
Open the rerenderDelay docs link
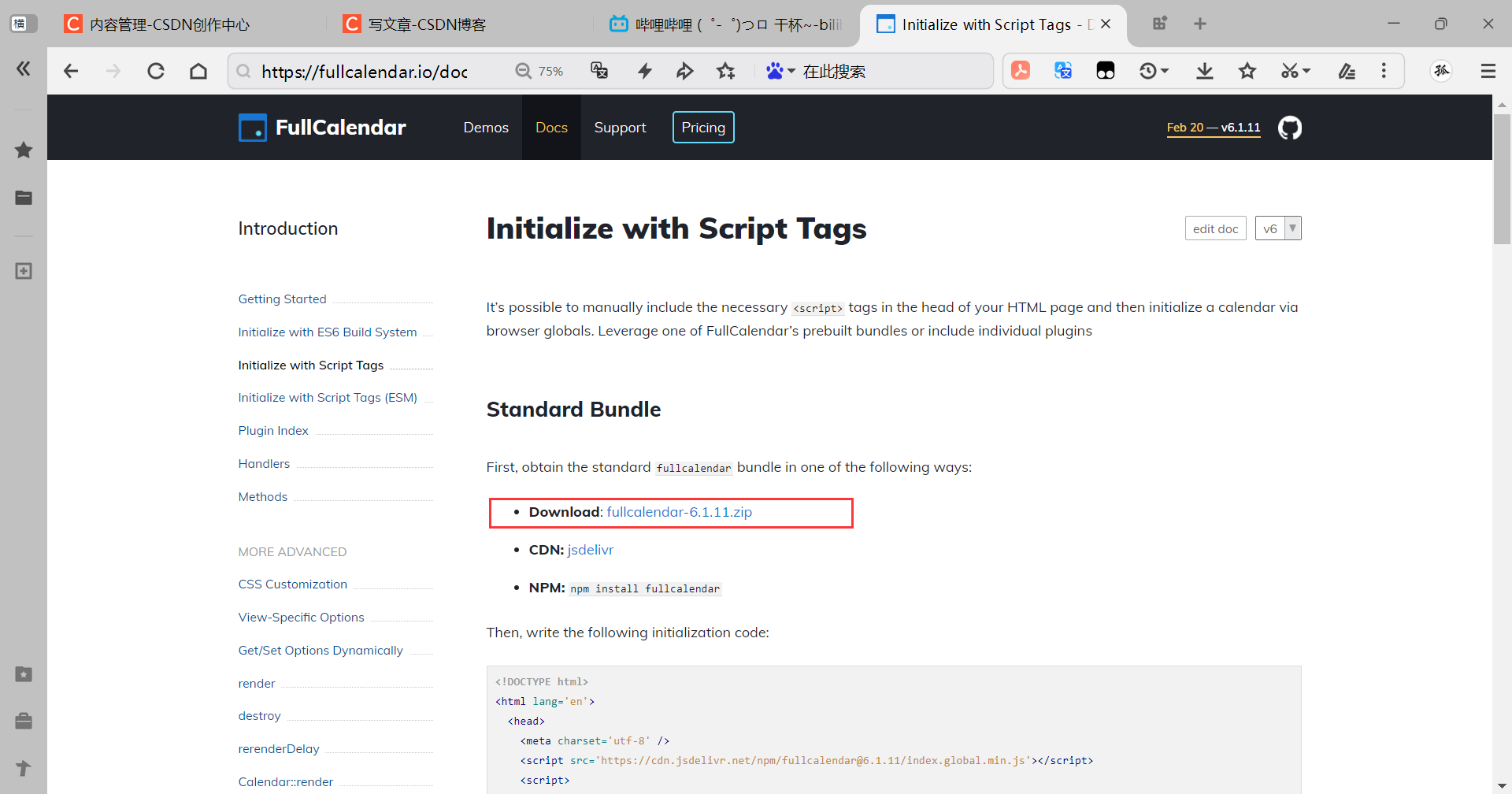tap(279, 749)
